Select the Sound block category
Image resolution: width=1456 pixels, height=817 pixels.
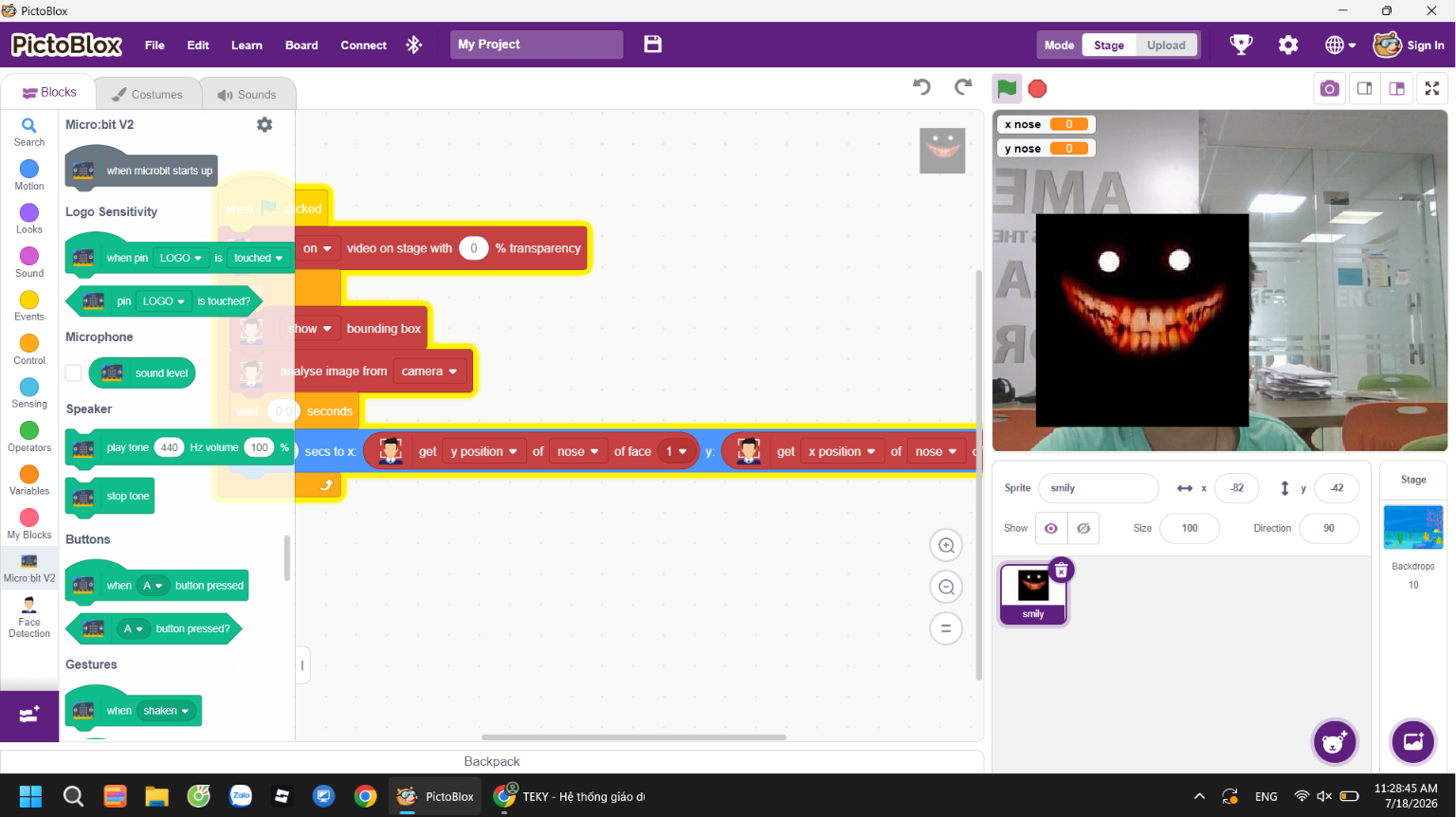pos(29,262)
